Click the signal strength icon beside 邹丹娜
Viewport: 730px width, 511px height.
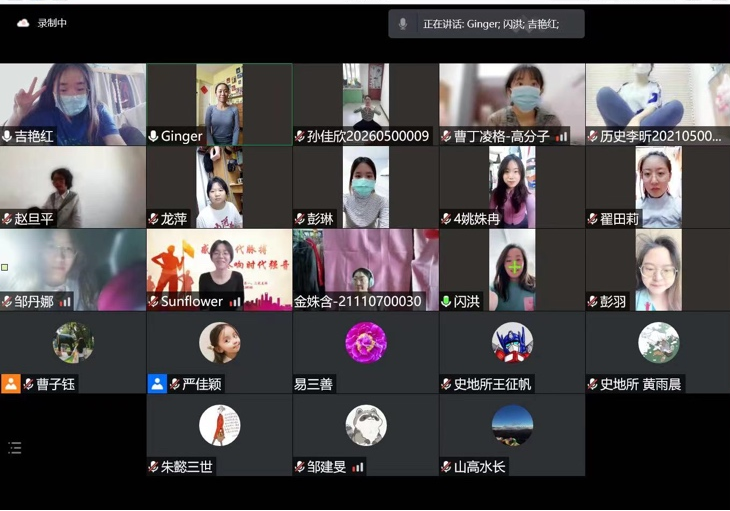click(65, 301)
